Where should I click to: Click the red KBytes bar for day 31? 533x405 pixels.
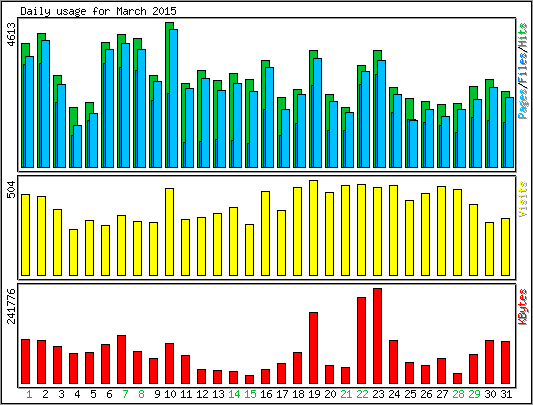coord(505,362)
